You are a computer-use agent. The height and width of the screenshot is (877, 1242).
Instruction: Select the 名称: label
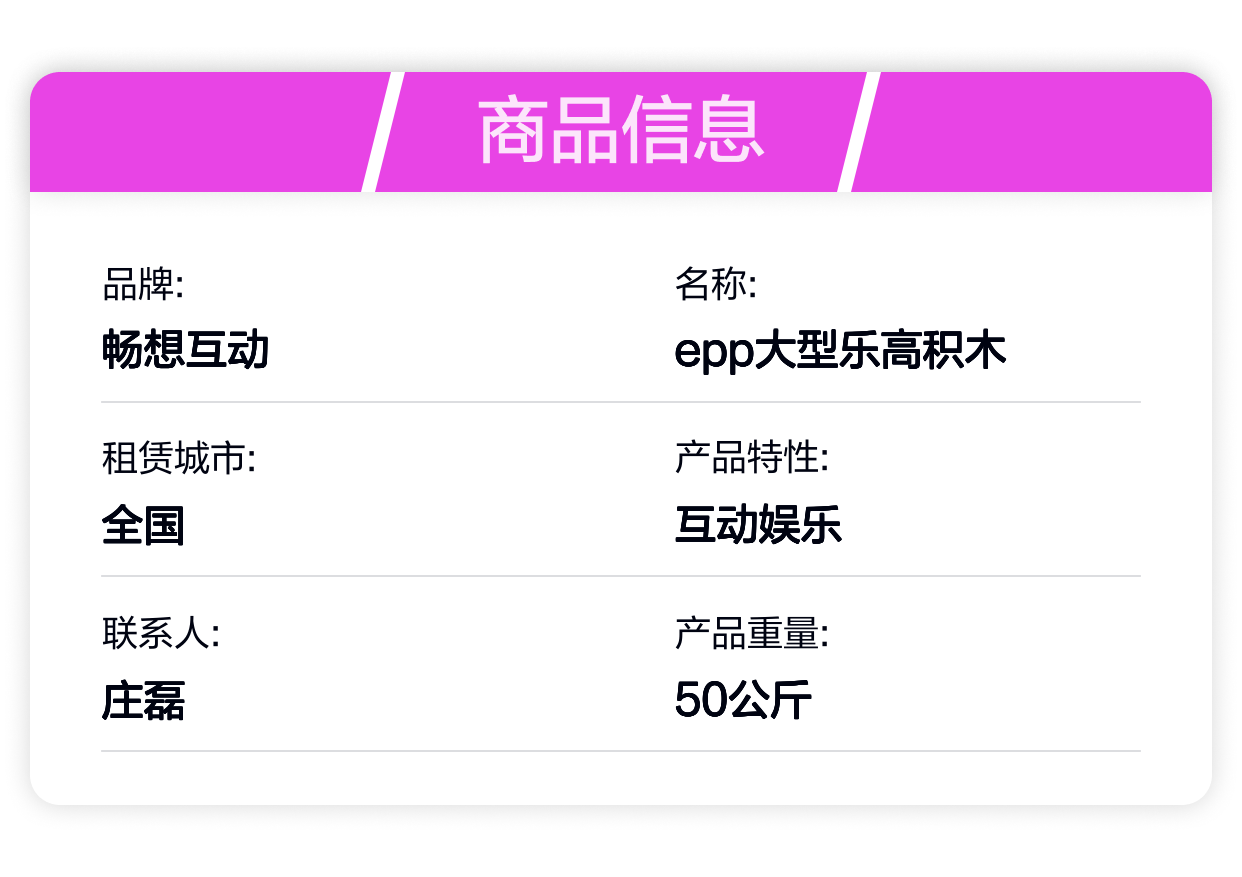tap(716, 285)
